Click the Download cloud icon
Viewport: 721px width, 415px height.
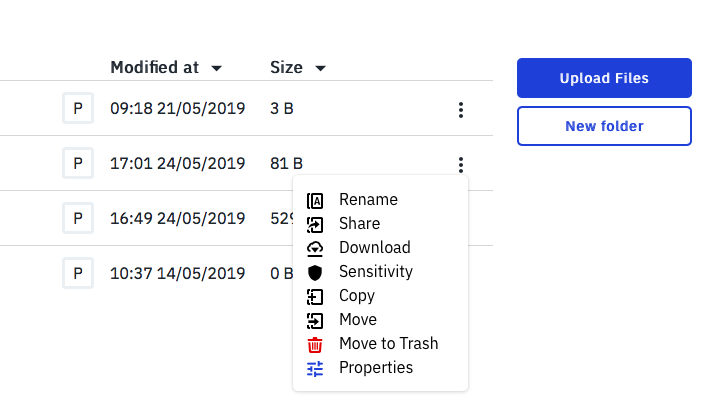315,249
